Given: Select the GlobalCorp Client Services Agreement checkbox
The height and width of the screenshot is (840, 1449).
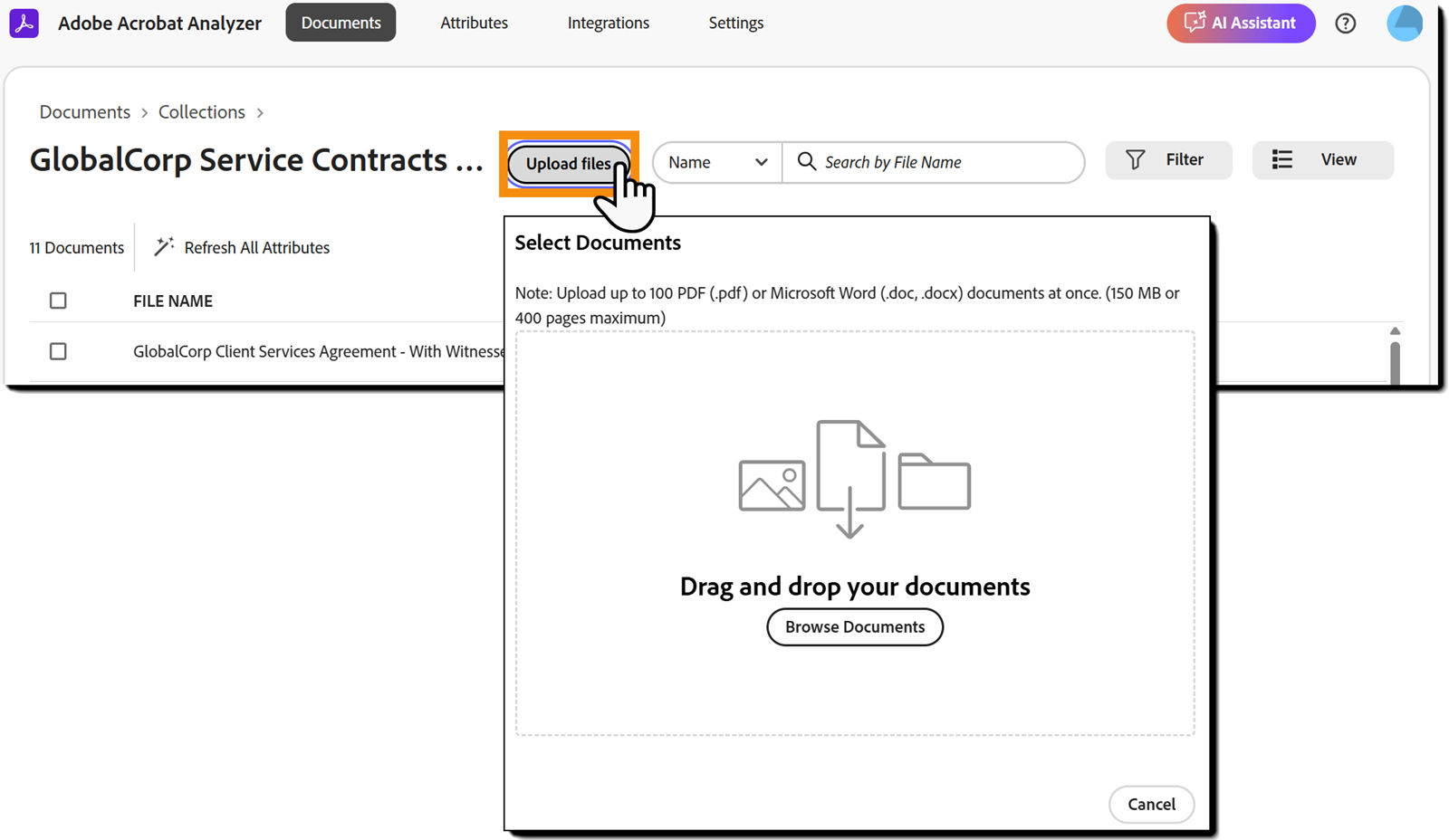Looking at the screenshot, I should (x=58, y=351).
